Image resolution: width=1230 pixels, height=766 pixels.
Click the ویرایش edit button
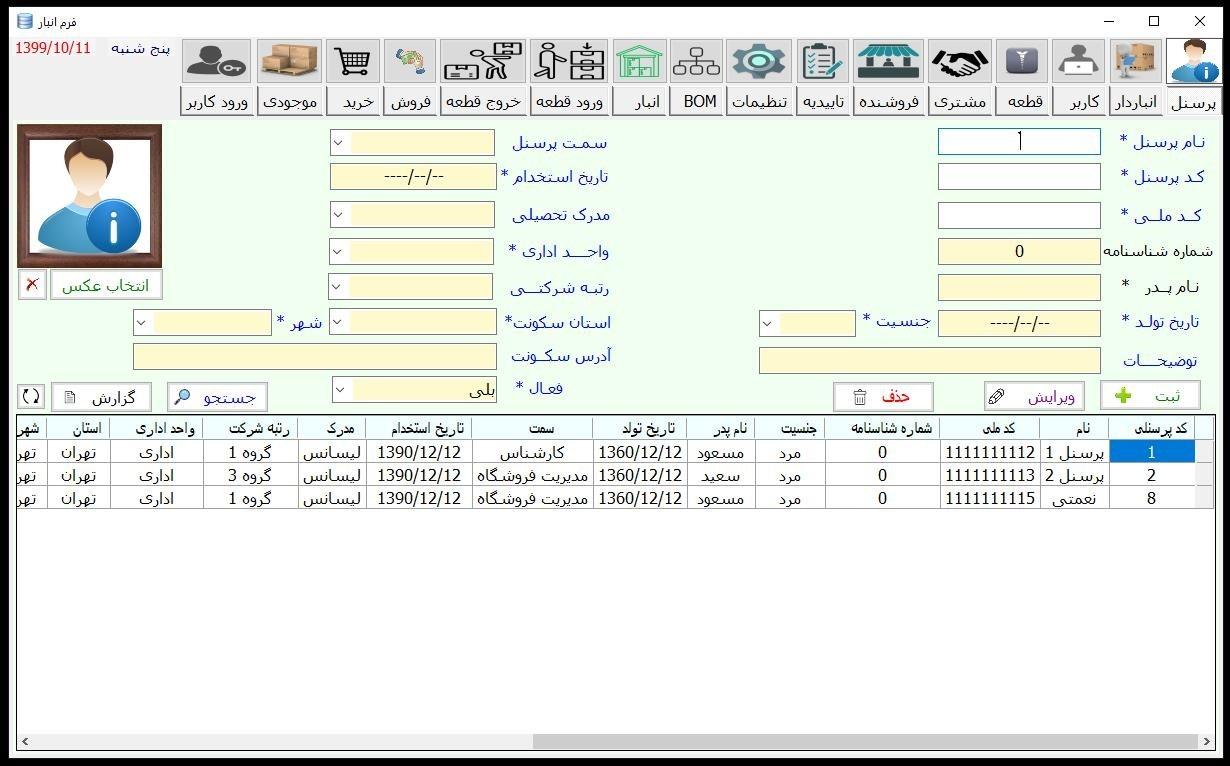click(x=1034, y=397)
